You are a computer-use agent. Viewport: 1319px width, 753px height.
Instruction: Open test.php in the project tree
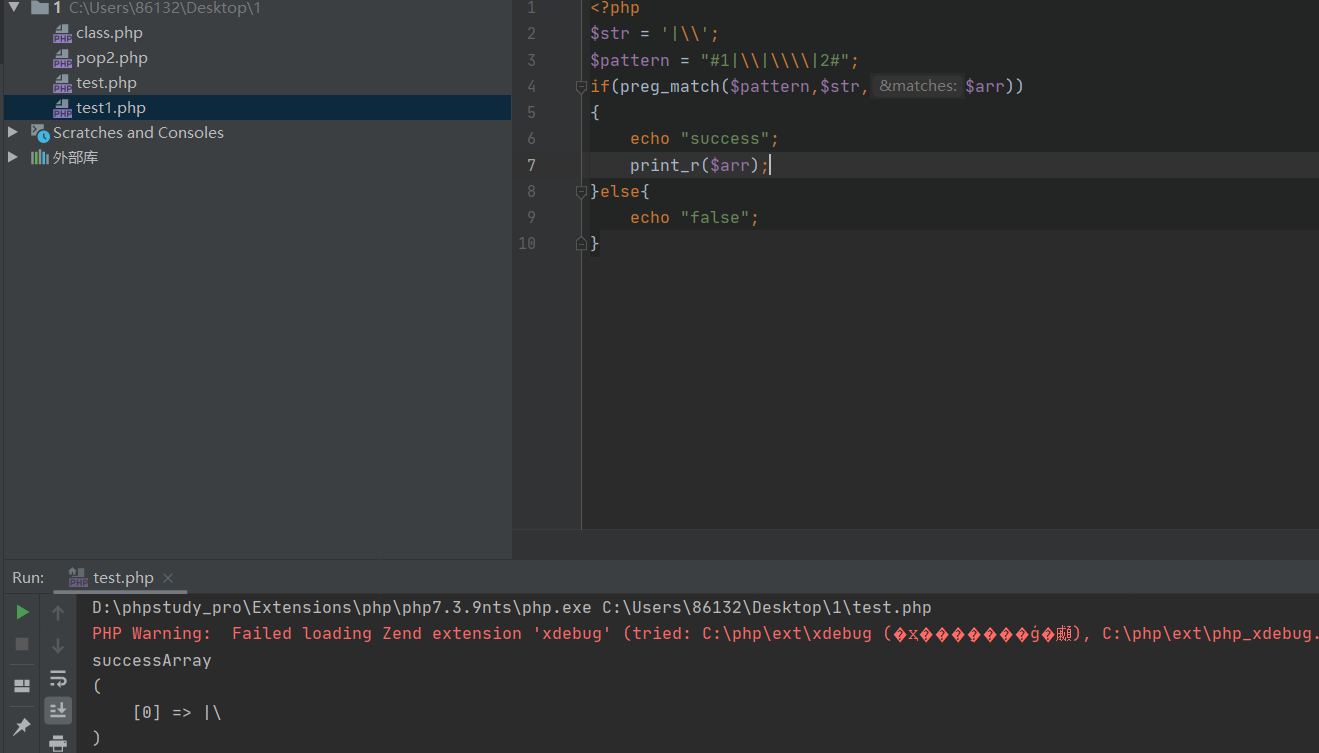[106, 83]
